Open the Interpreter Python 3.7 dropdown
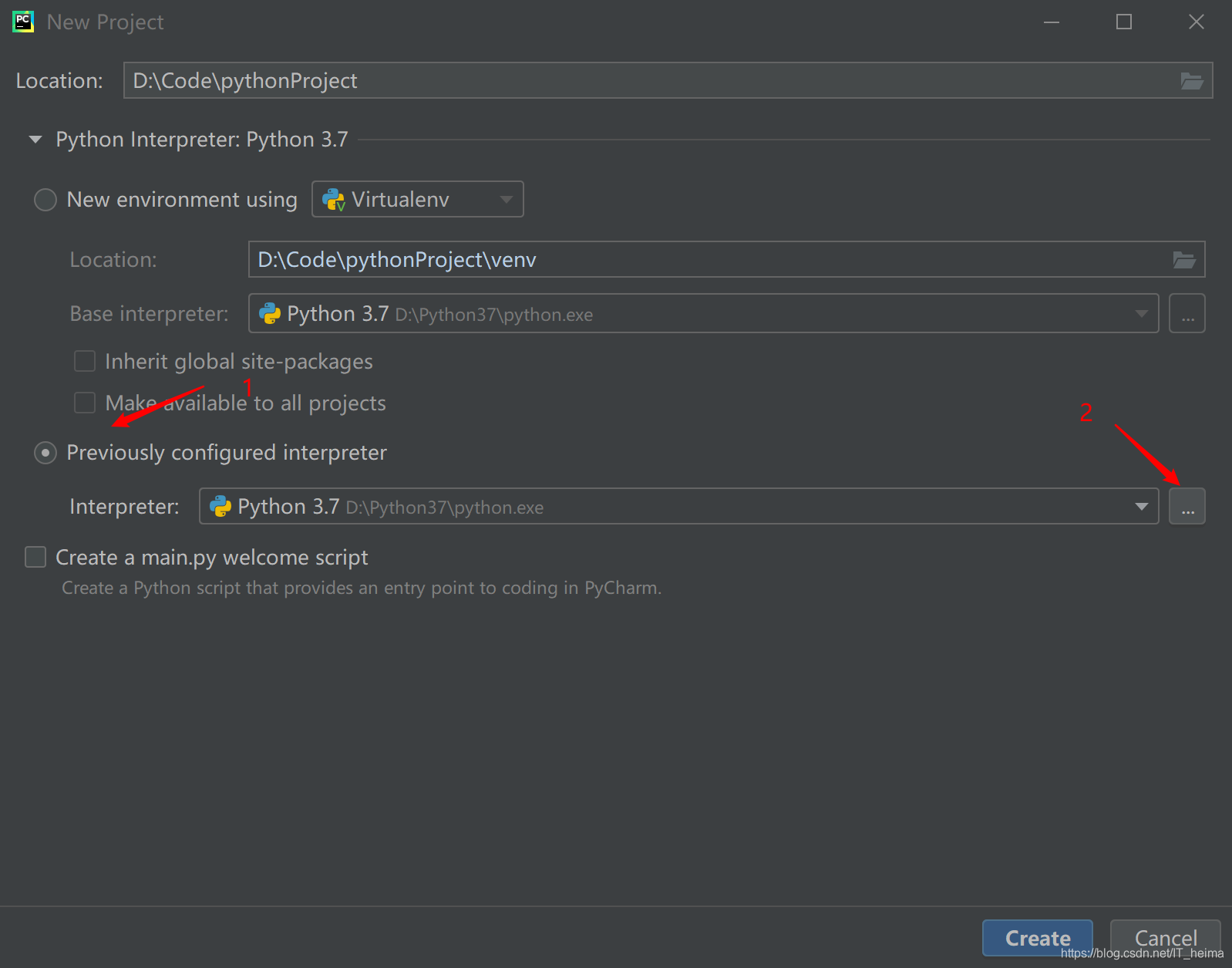Viewport: 1232px width, 968px height. pyautogui.click(x=678, y=506)
